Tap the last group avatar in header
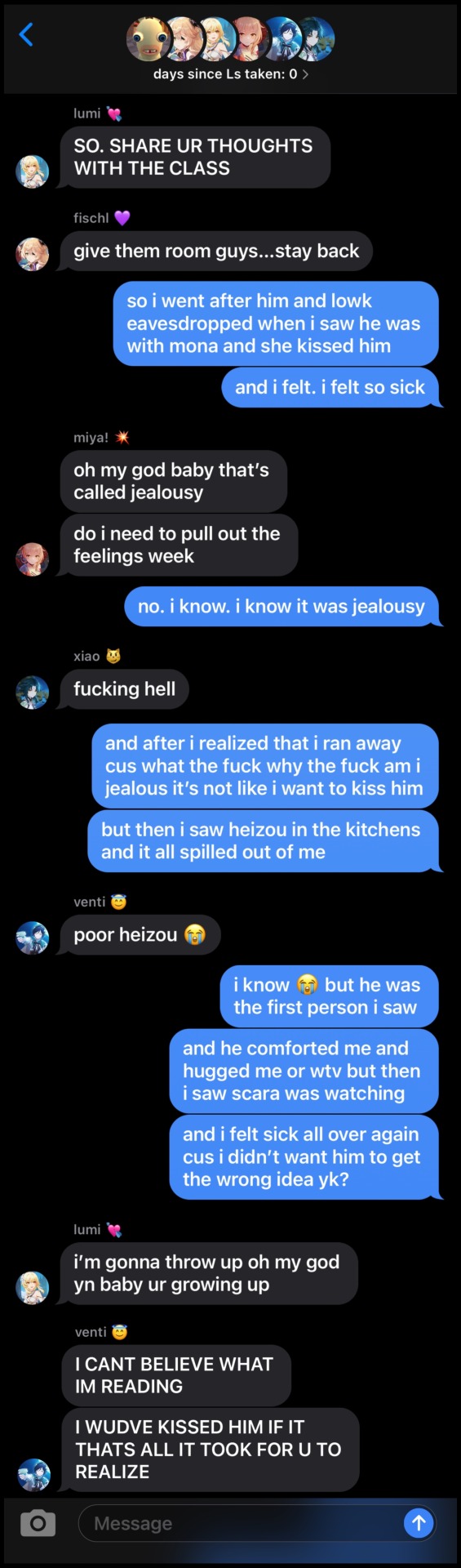 point(313,38)
